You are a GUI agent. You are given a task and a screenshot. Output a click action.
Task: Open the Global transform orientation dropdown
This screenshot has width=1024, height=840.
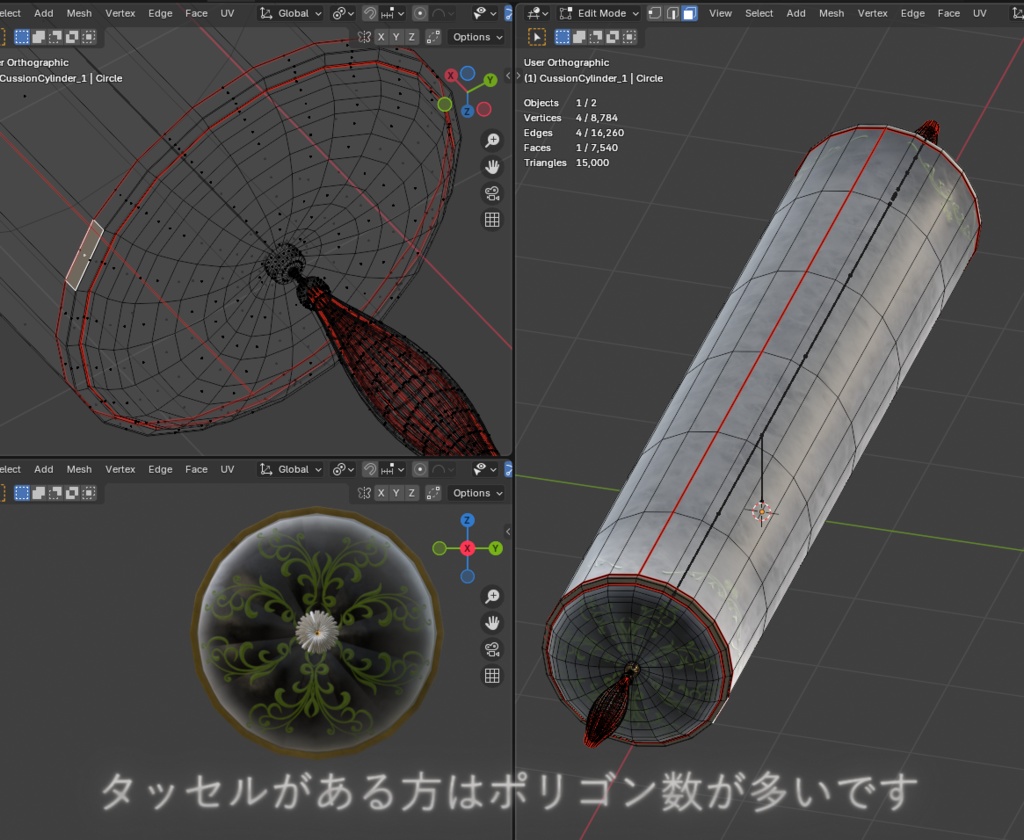pos(291,13)
